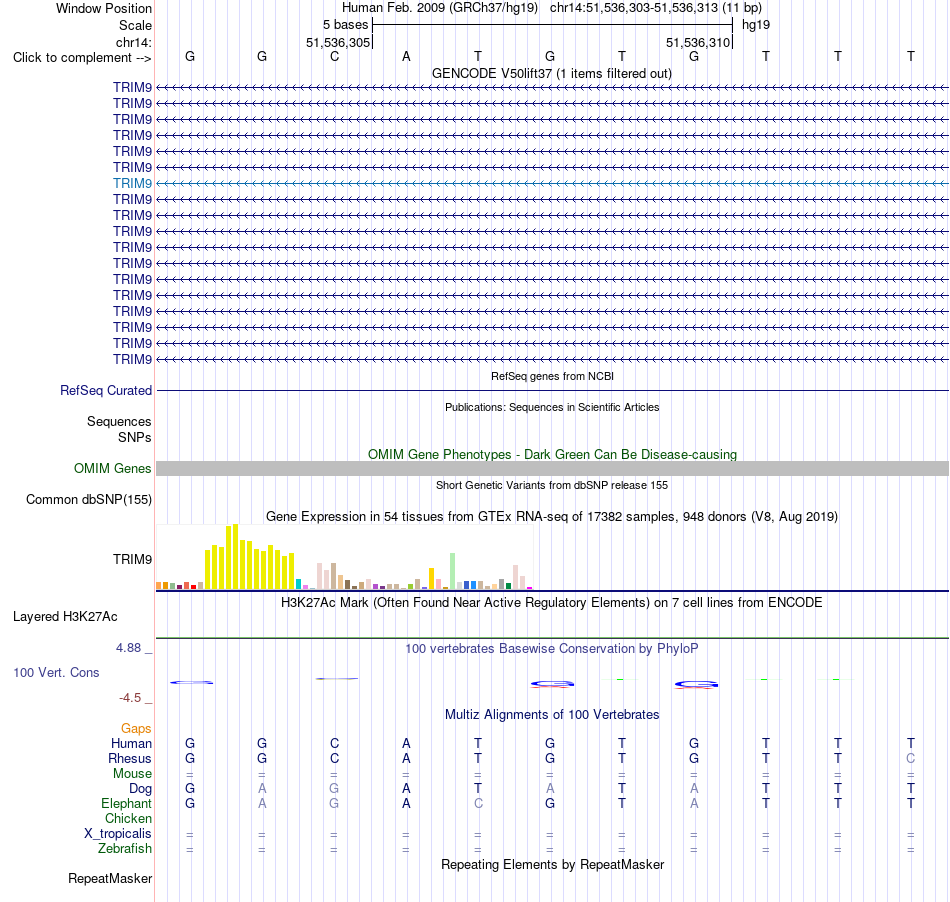
Task: Click 'OMIM Gene Phenotypes' green track title
Action: coord(553,454)
